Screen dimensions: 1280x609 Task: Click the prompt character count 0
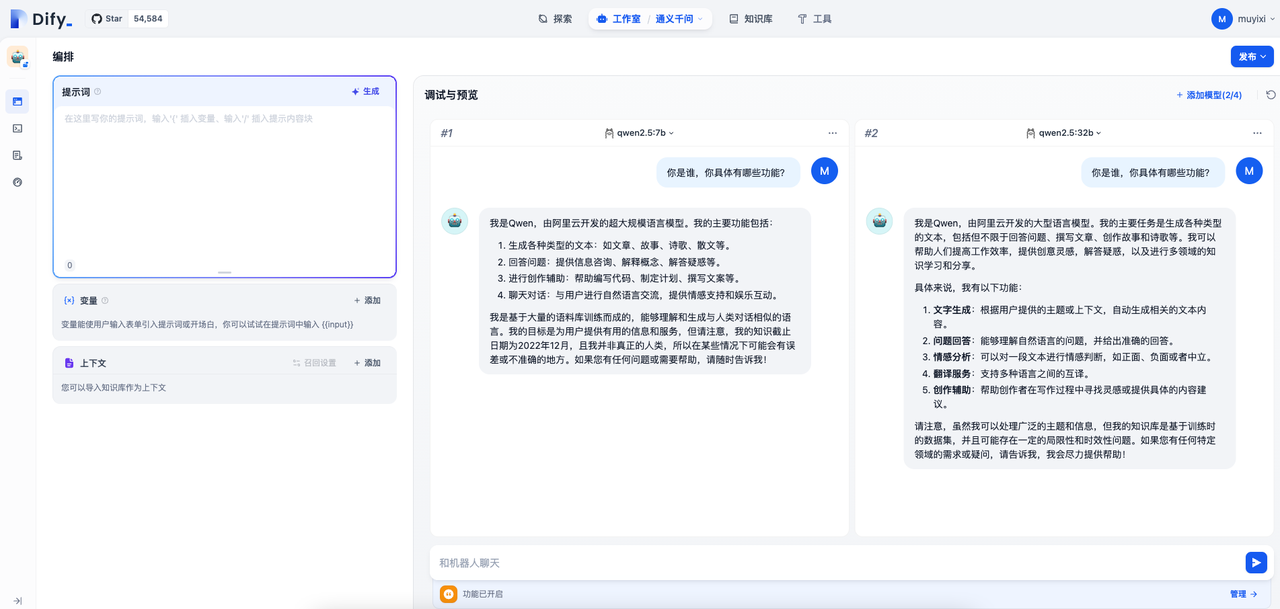[x=69, y=265]
